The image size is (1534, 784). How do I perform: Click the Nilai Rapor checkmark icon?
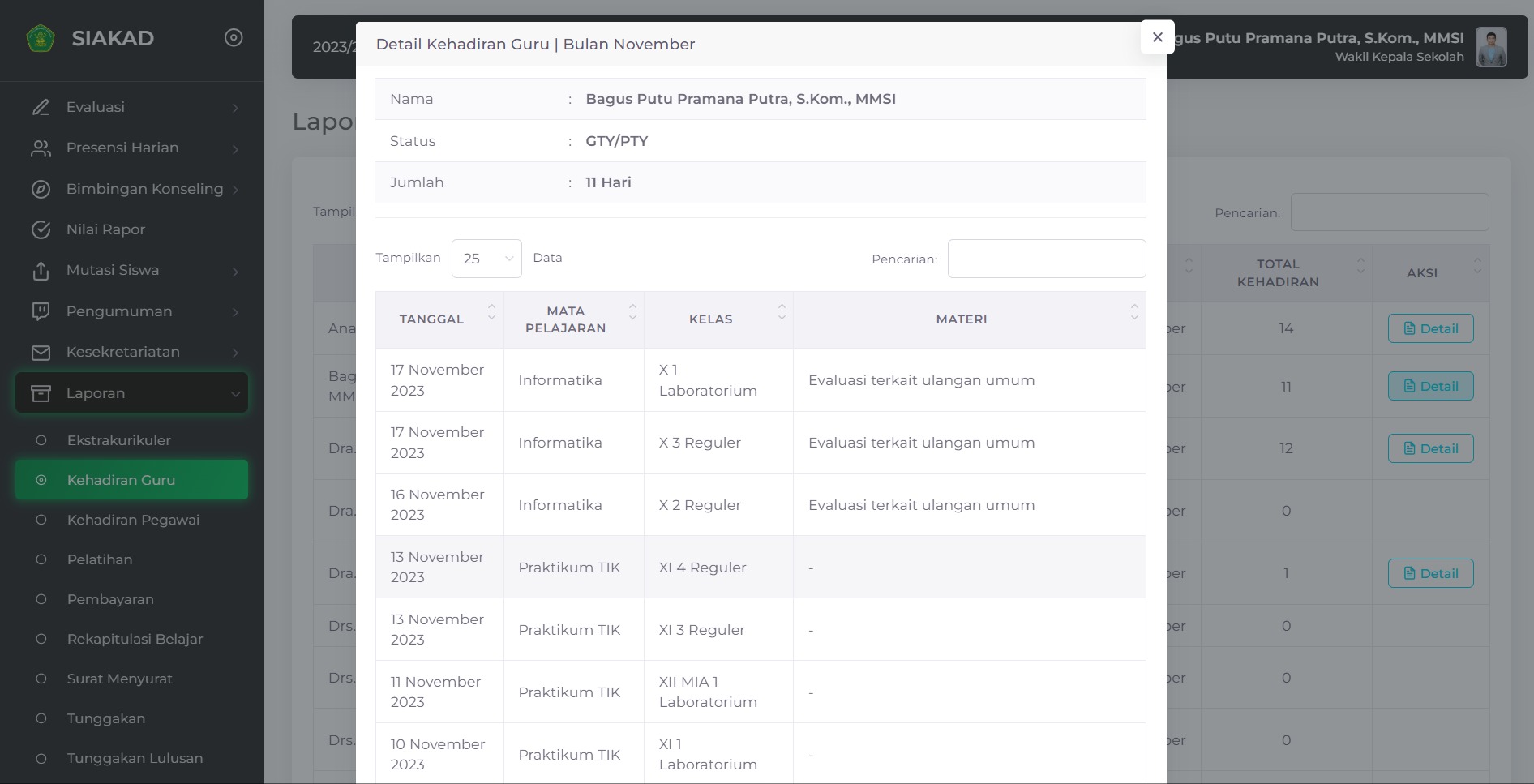(x=41, y=229)
